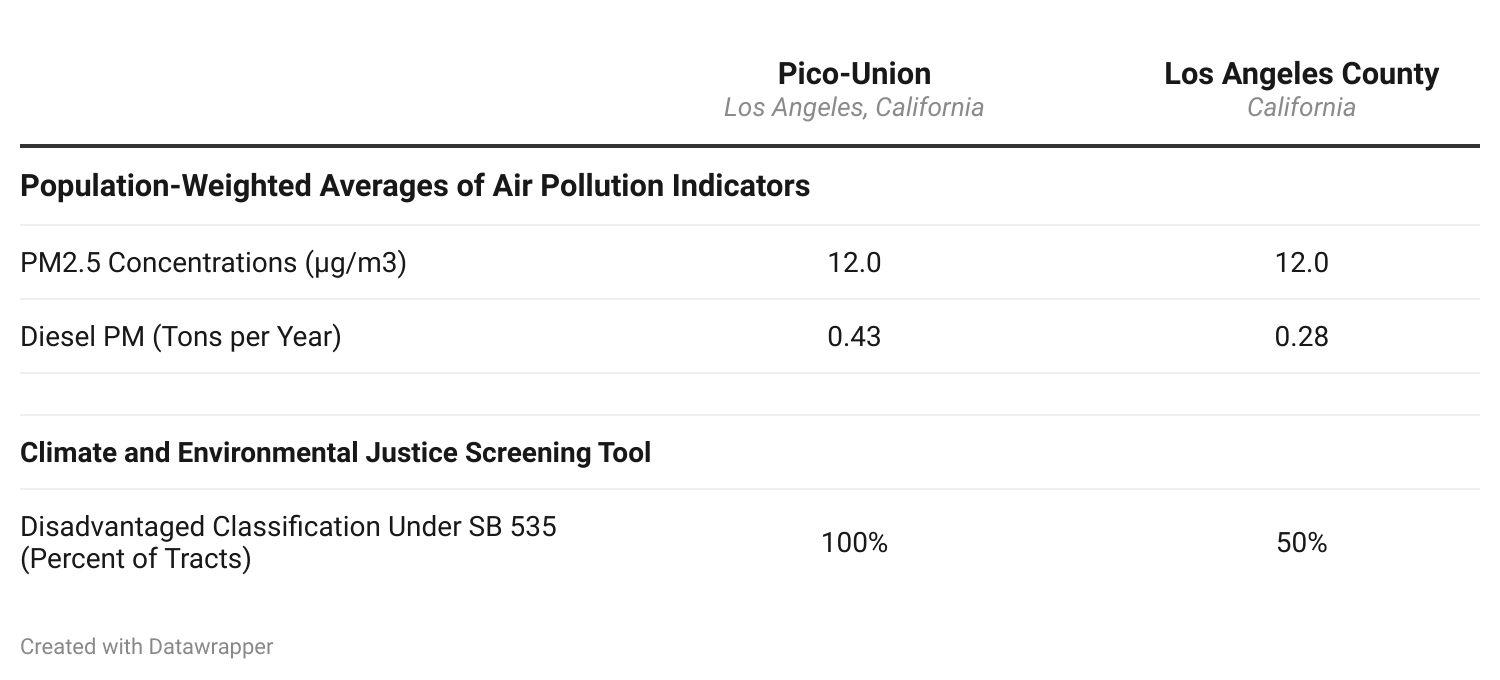Click the 100% disadvantaged tracts value

pyautogui.click(x=854, y=543)
